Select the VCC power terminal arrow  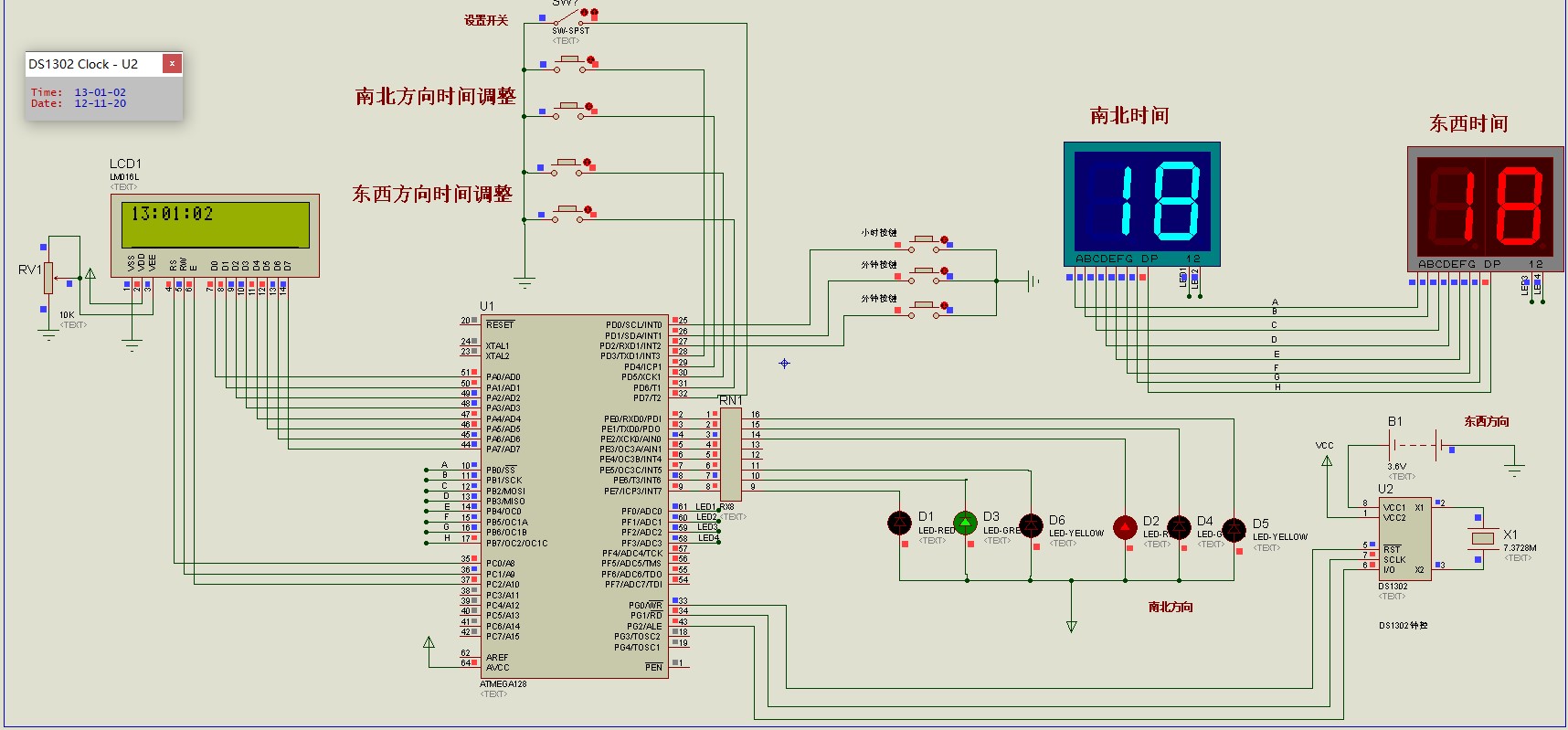1327,460
